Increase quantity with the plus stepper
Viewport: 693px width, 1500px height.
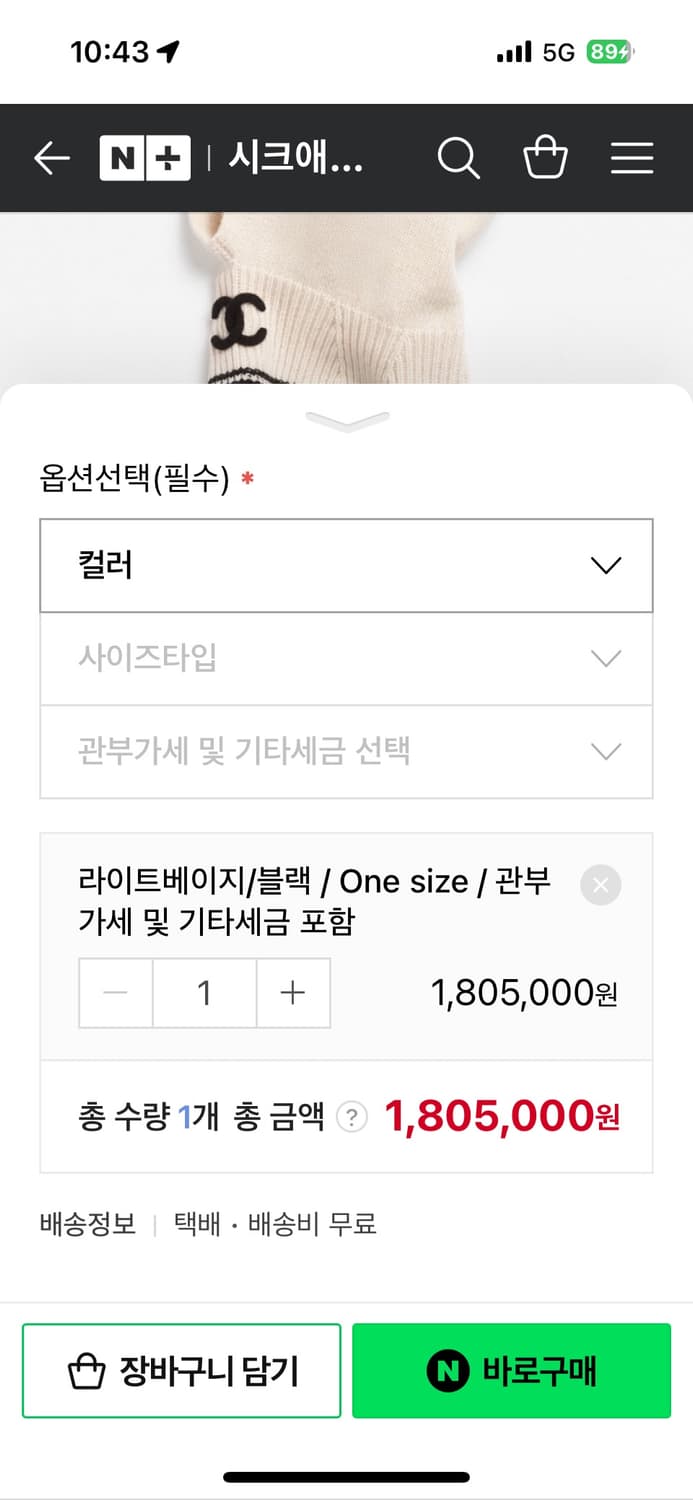click(x=291, y=993)
